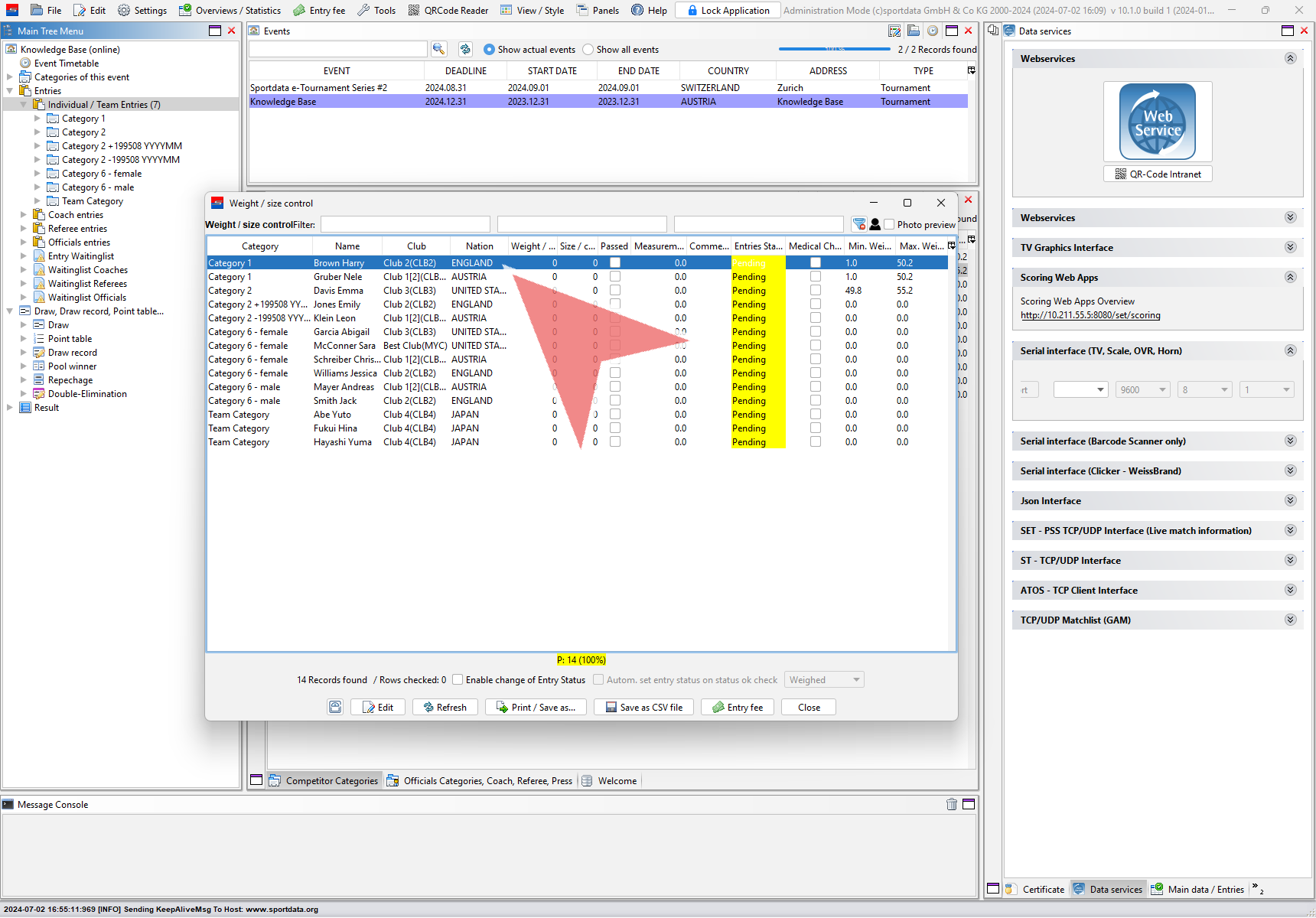The width and height of the screenshot is (1316, 918).
Task: Click the clock icon in Events header
Action: click(x=932, y=31)
